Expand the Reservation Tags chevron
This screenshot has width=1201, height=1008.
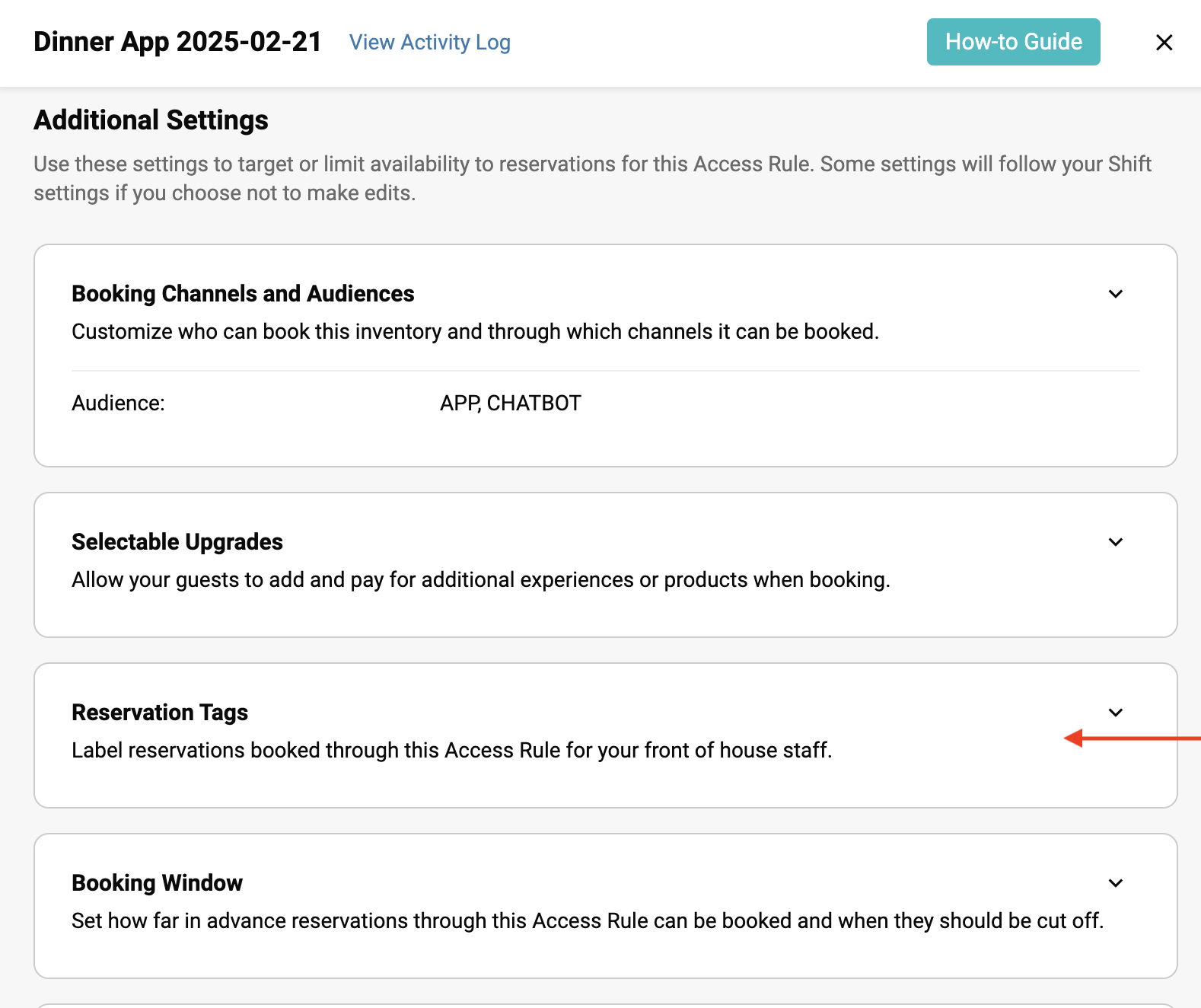(x=1115, y=713)
